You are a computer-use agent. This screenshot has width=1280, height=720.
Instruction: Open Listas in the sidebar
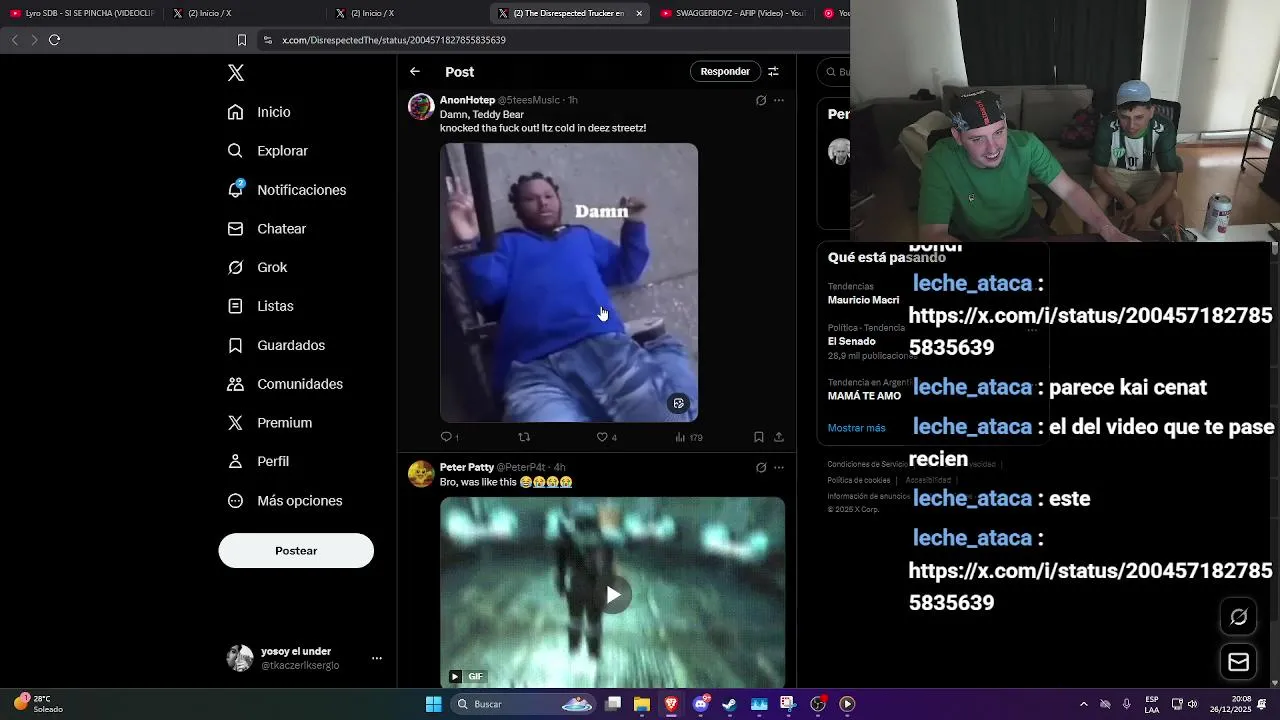[x=261, y=307]
